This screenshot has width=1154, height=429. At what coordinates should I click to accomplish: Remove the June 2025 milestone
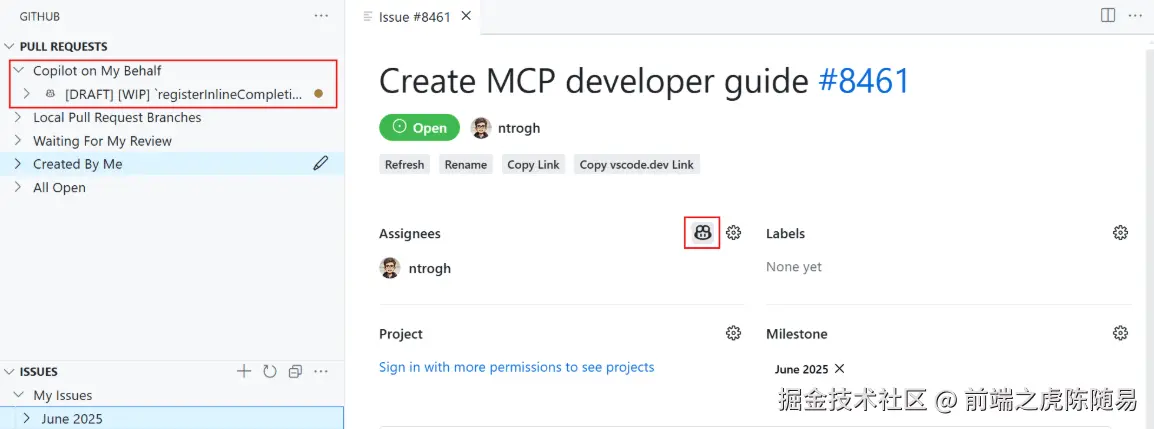pyautogui.click(x=840, y=369)
